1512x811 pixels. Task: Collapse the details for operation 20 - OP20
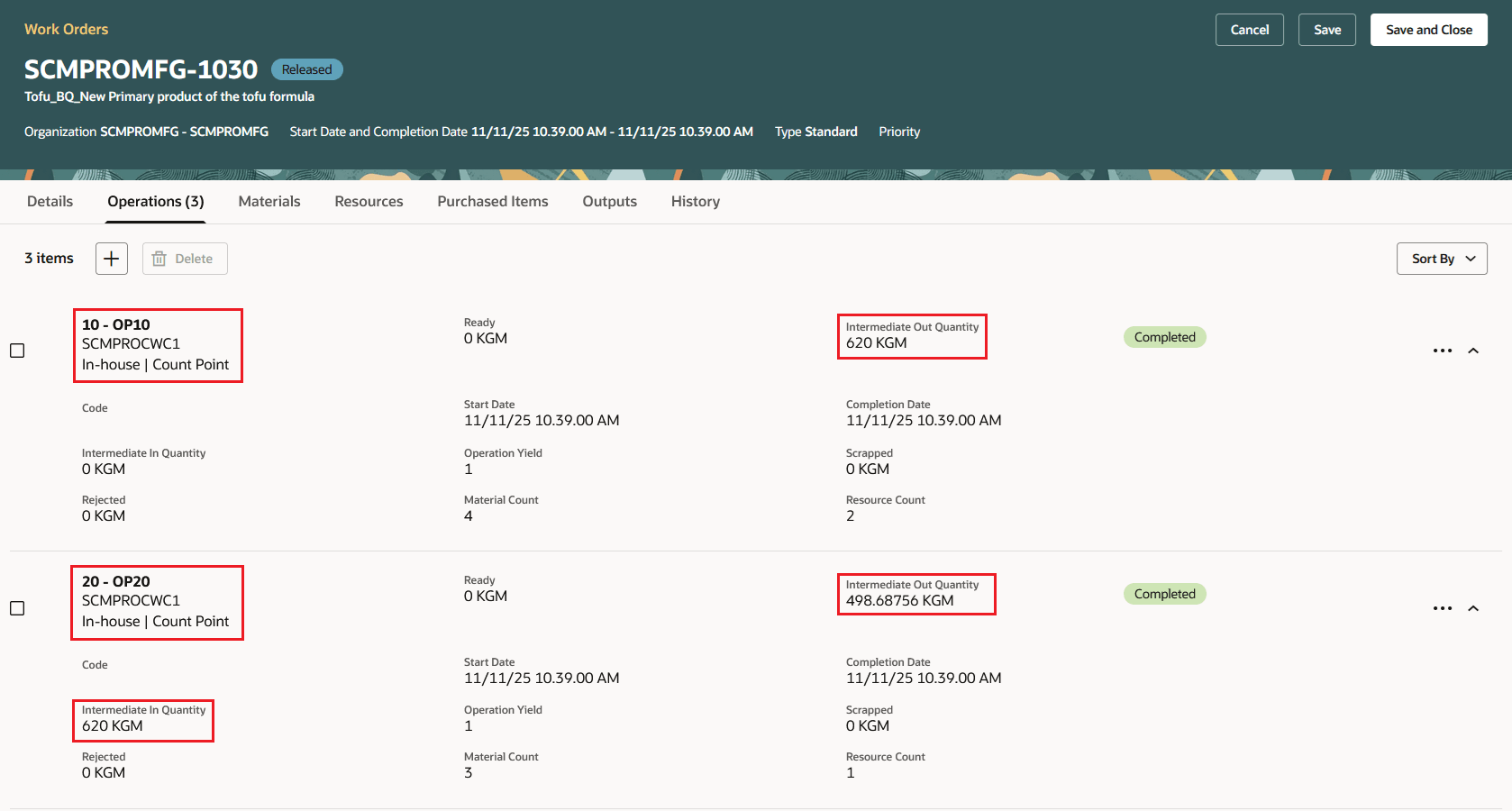1474,608
